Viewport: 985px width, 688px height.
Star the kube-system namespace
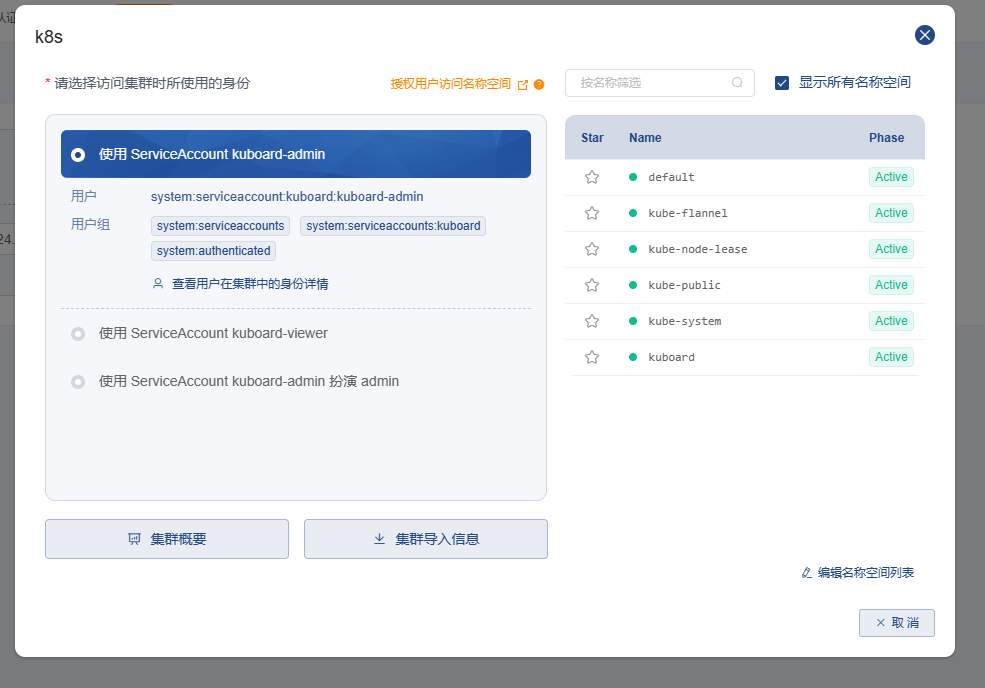point(592,321)
